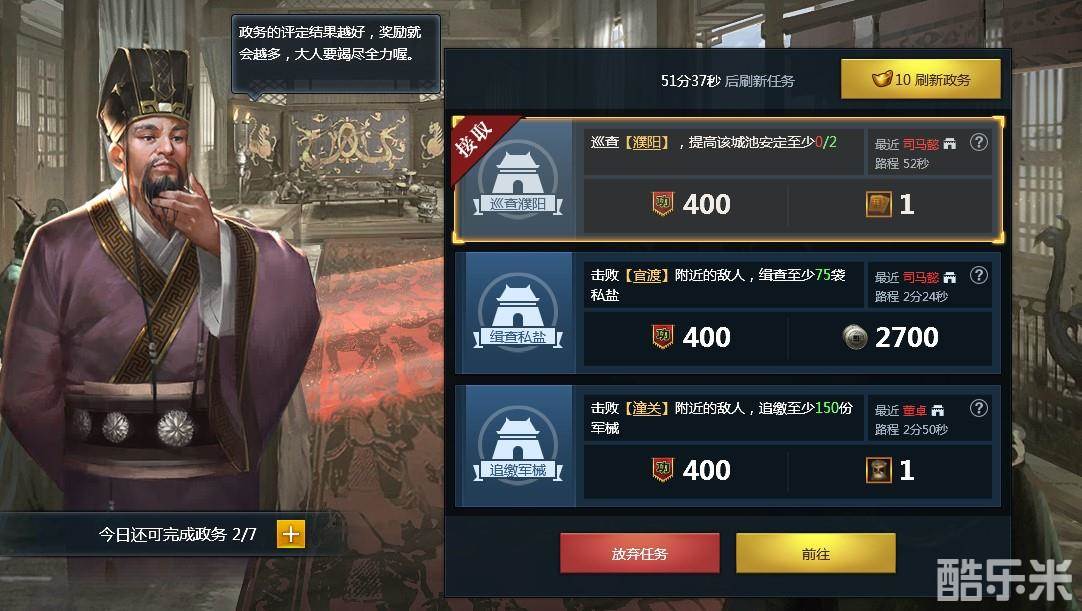
Task: Open the 【潼关】 location link
Action: (647, 408)
